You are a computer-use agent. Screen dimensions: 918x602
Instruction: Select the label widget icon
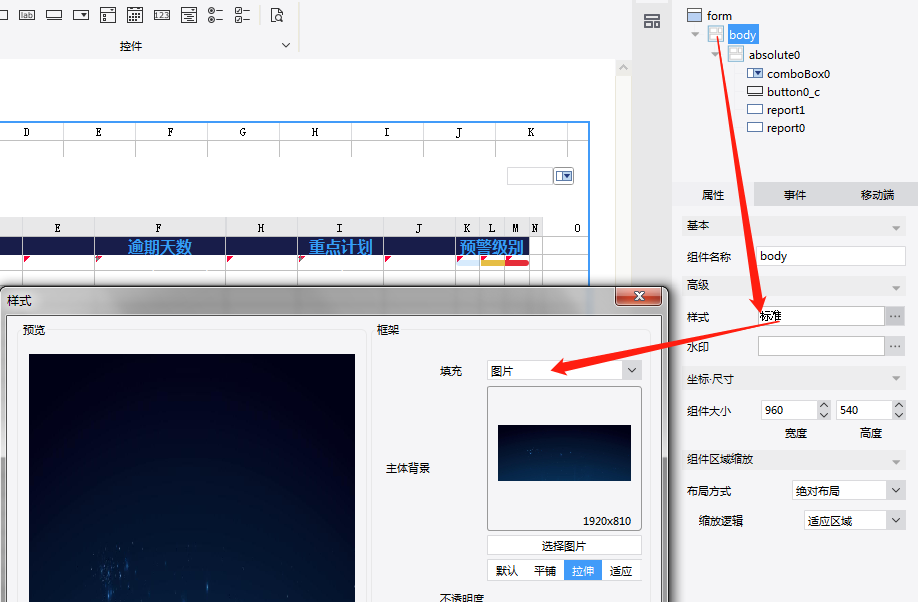(x=26, y=15)
